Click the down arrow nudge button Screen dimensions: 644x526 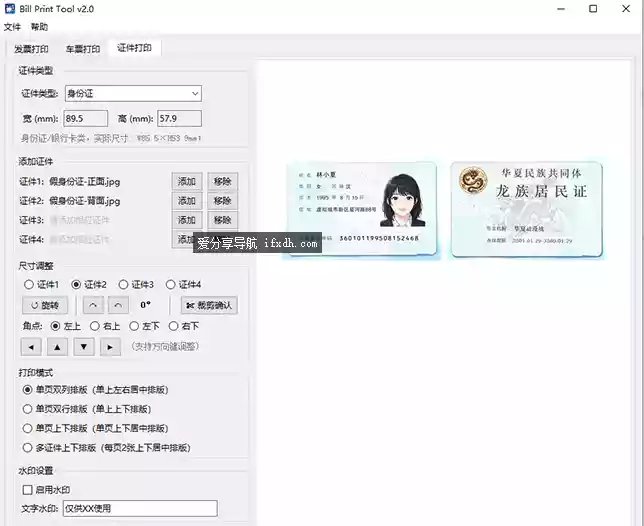[x=84, y=347]
